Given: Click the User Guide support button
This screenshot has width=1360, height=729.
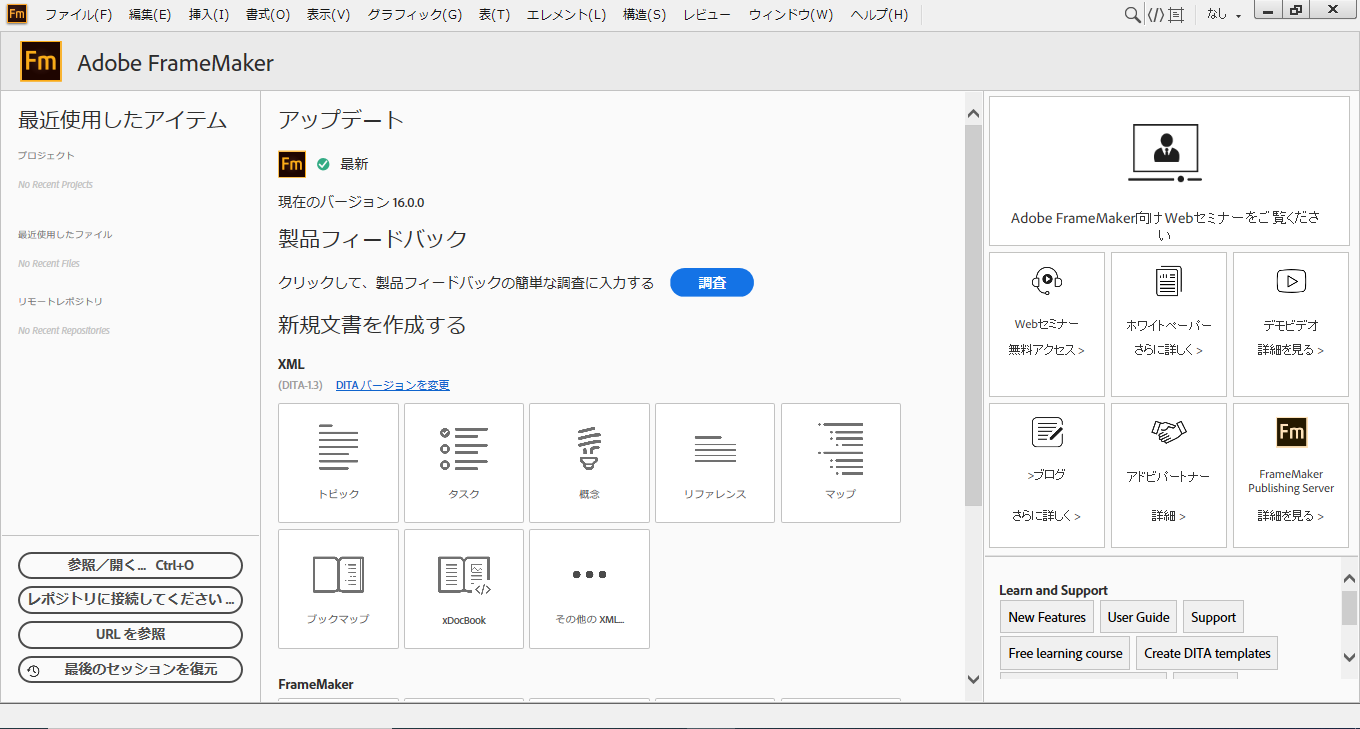Looking at the screenshot, I should (1138, 617).
